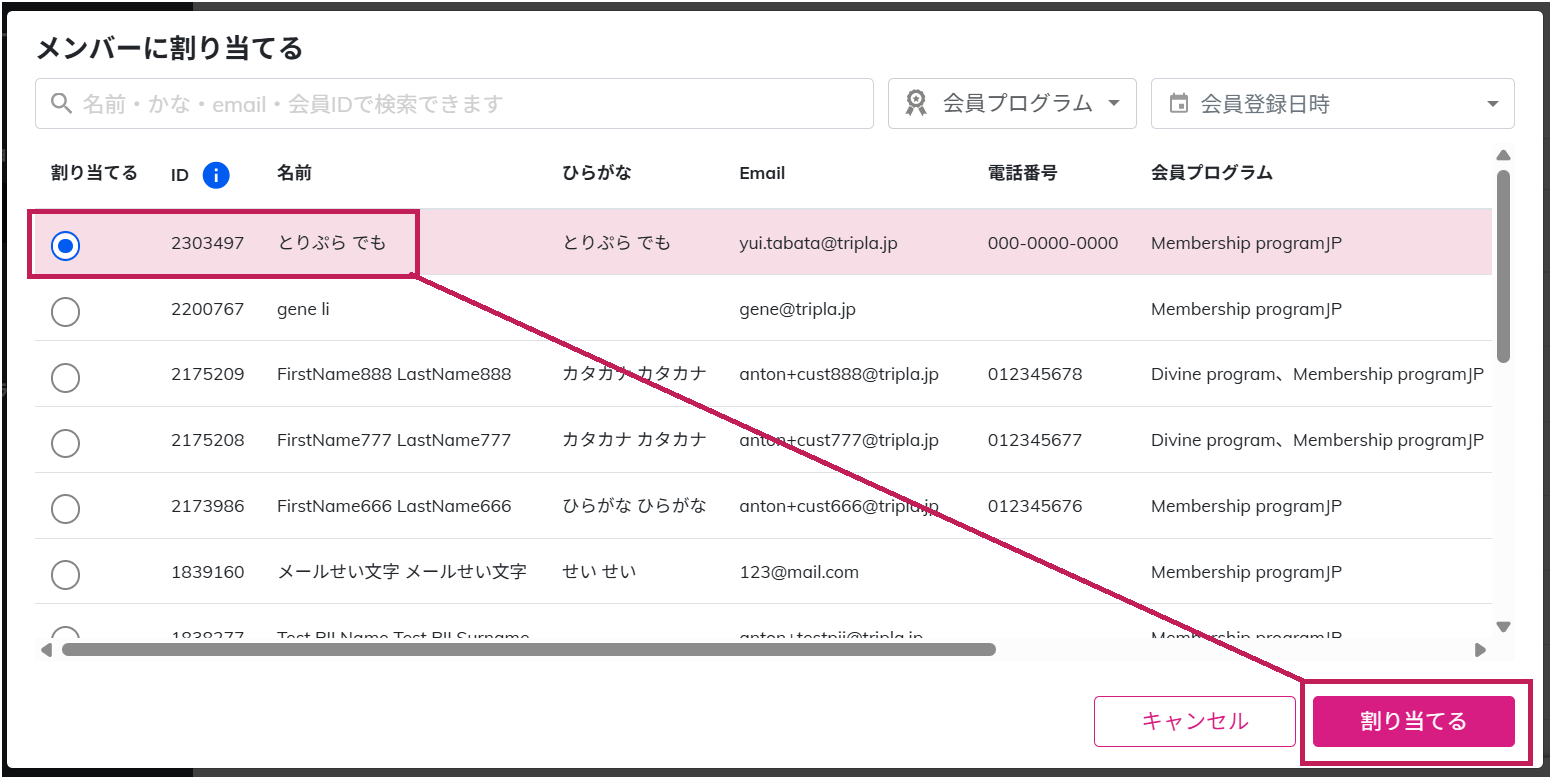This screenshot has width=1552, height=779.
Task: Click the 会員プログラム badge icon
Action: pyautogui.click(x=915, y=103)
